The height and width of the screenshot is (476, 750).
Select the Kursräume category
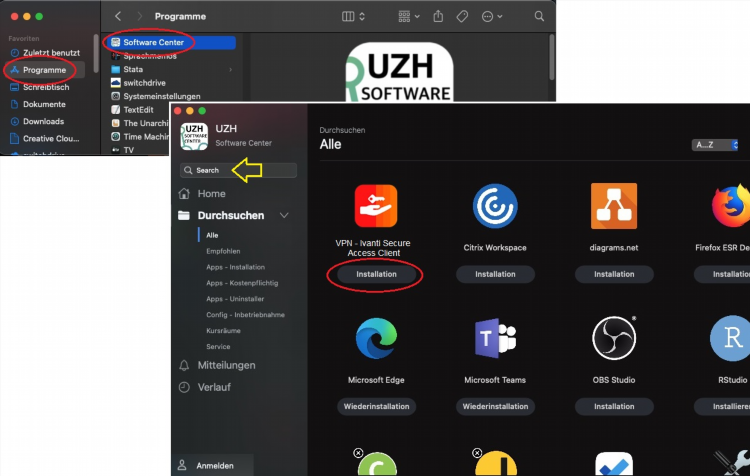point(223,331)
